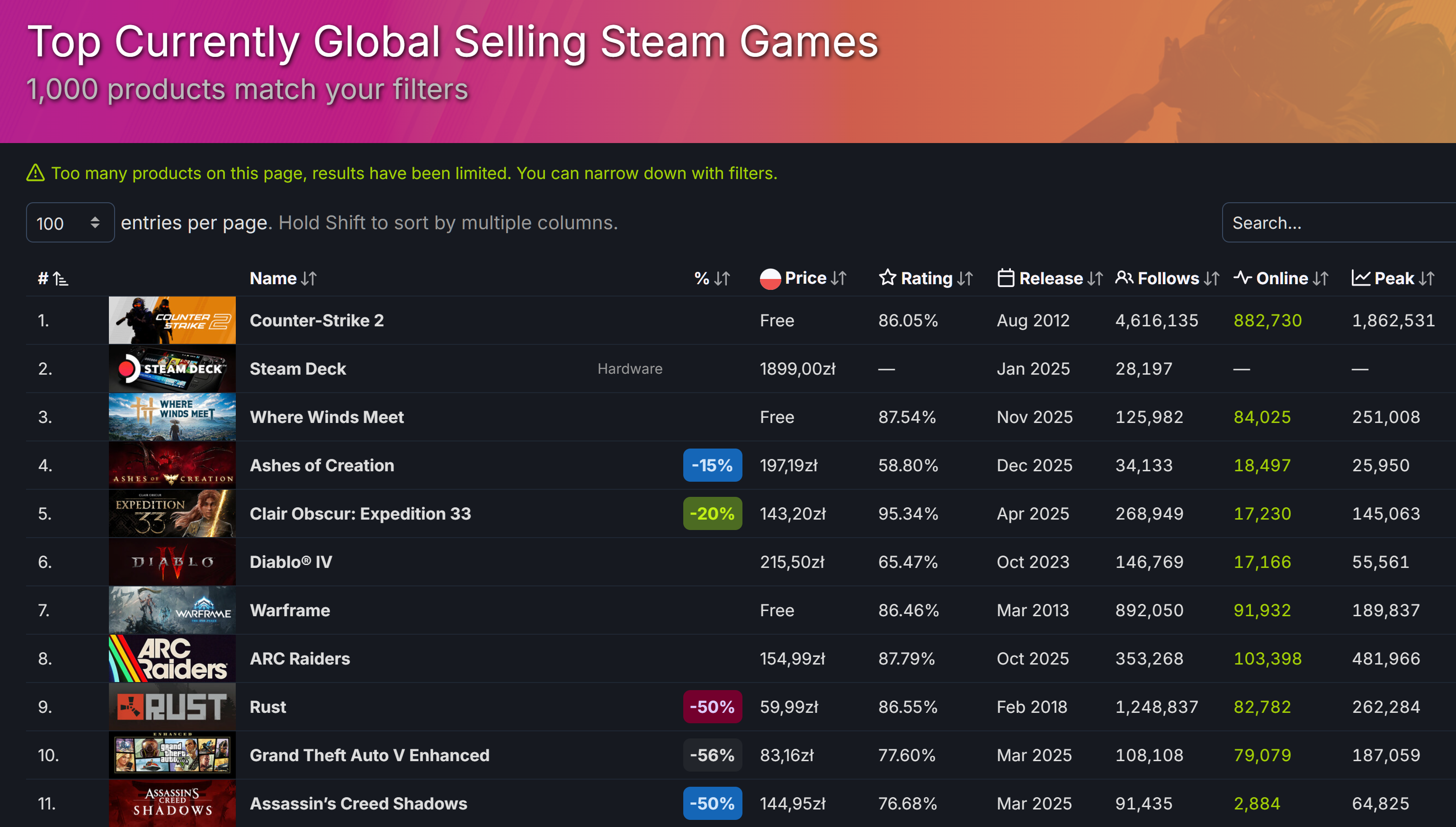Click the star icon beside Rating
The width and height of the screenshot is (1456, 827).
888,279
